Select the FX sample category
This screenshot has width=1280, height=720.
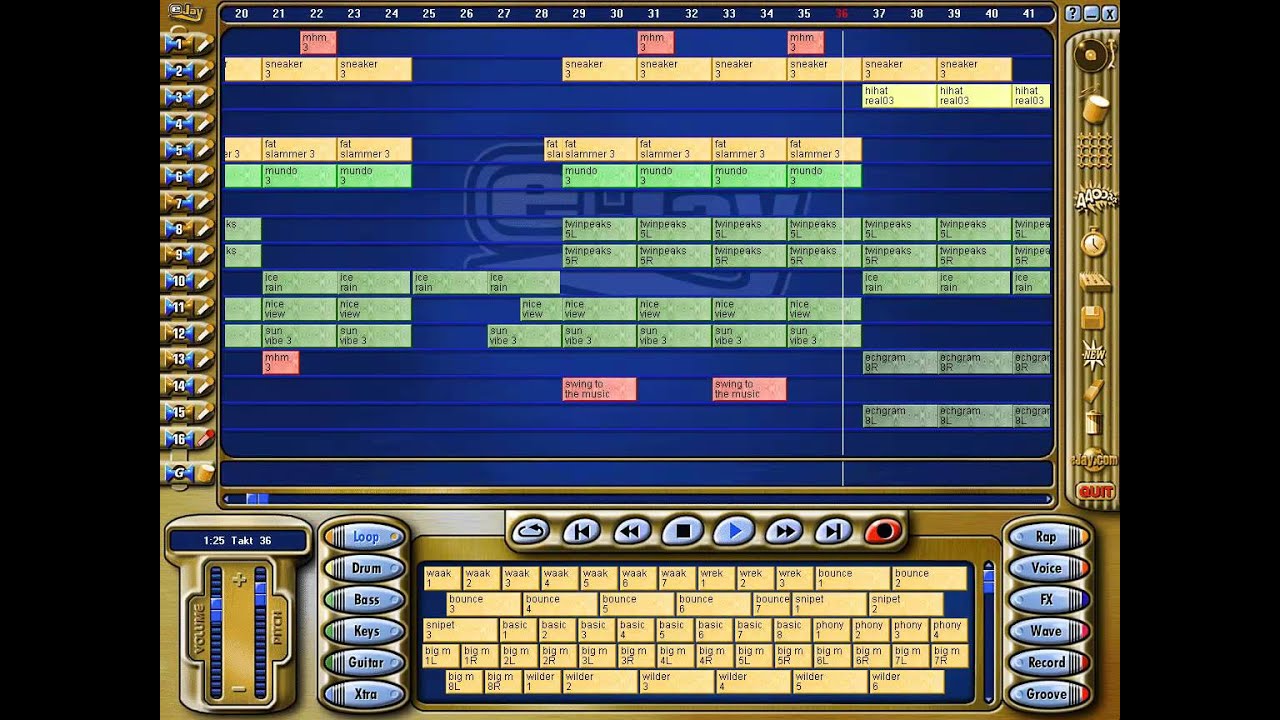coord(1049,600)
